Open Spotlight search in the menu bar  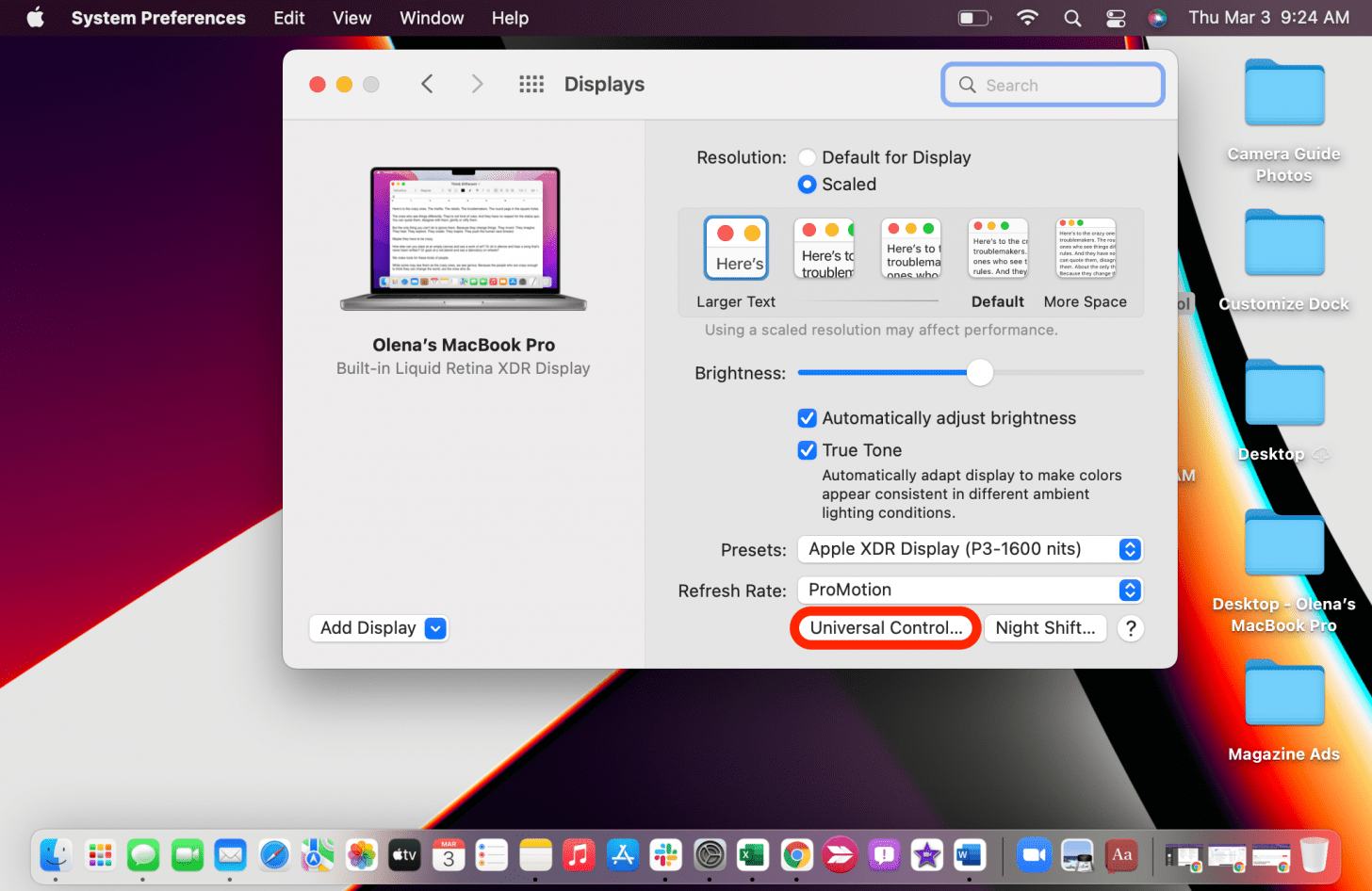click(1072, 18)
